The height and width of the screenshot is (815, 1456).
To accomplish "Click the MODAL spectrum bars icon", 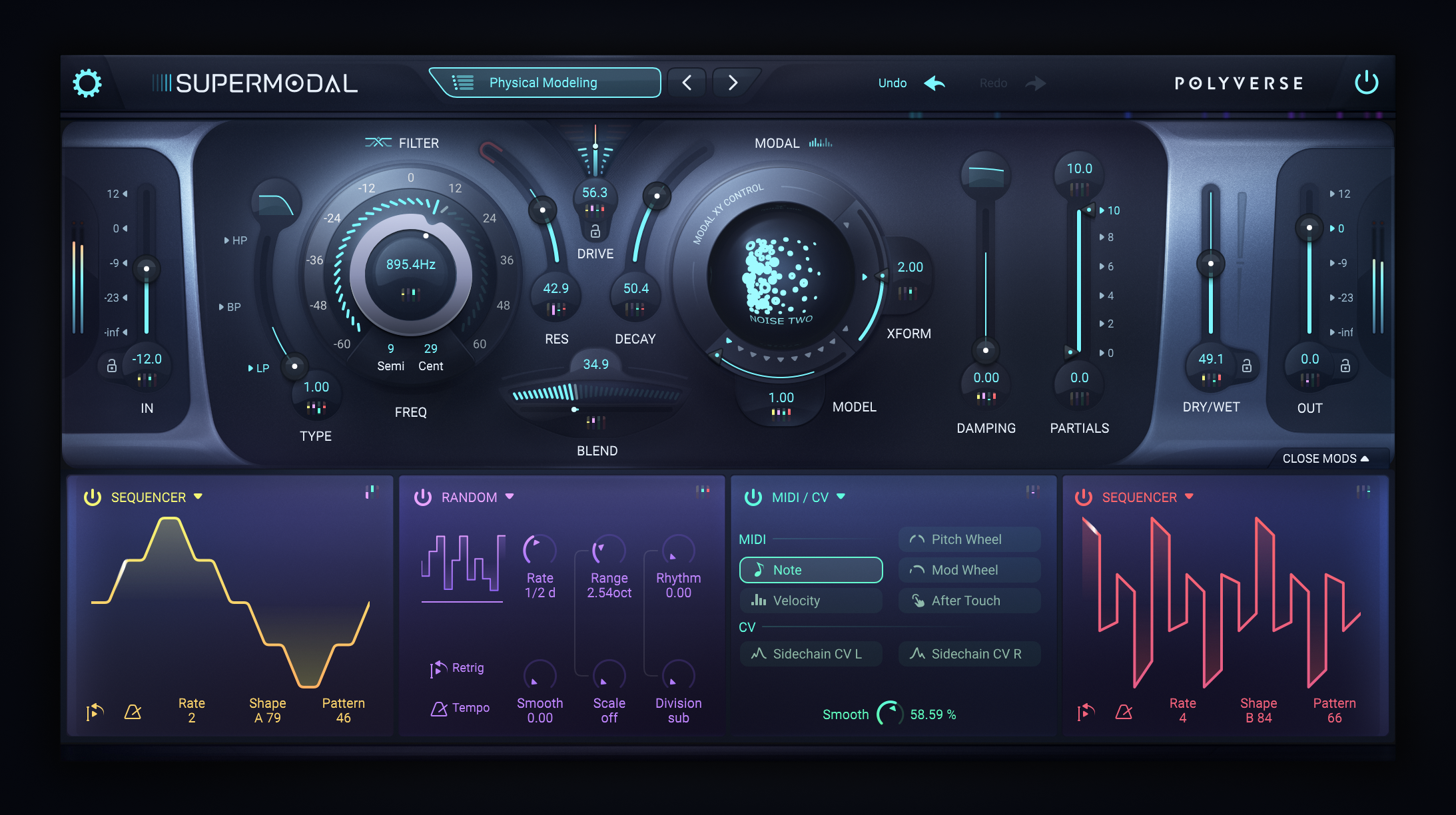I will (821, 142).
